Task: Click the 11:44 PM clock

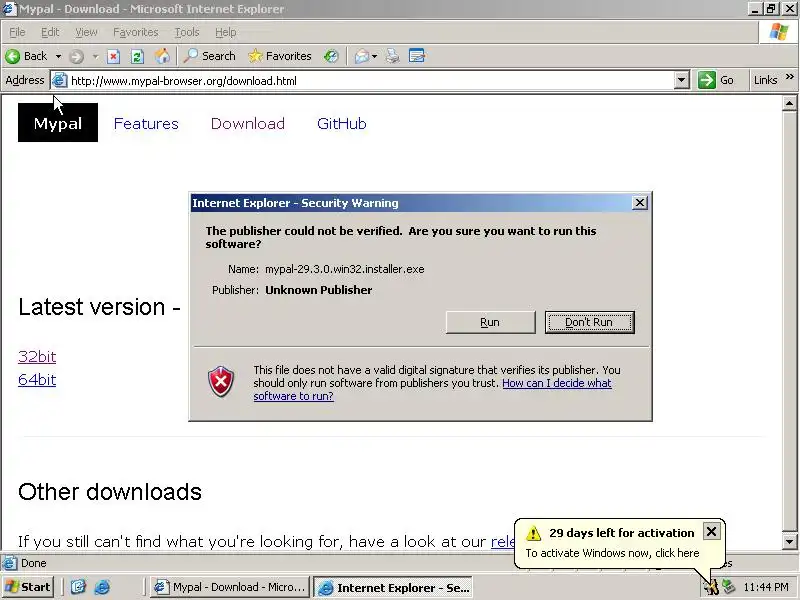Action: (766, 587)
